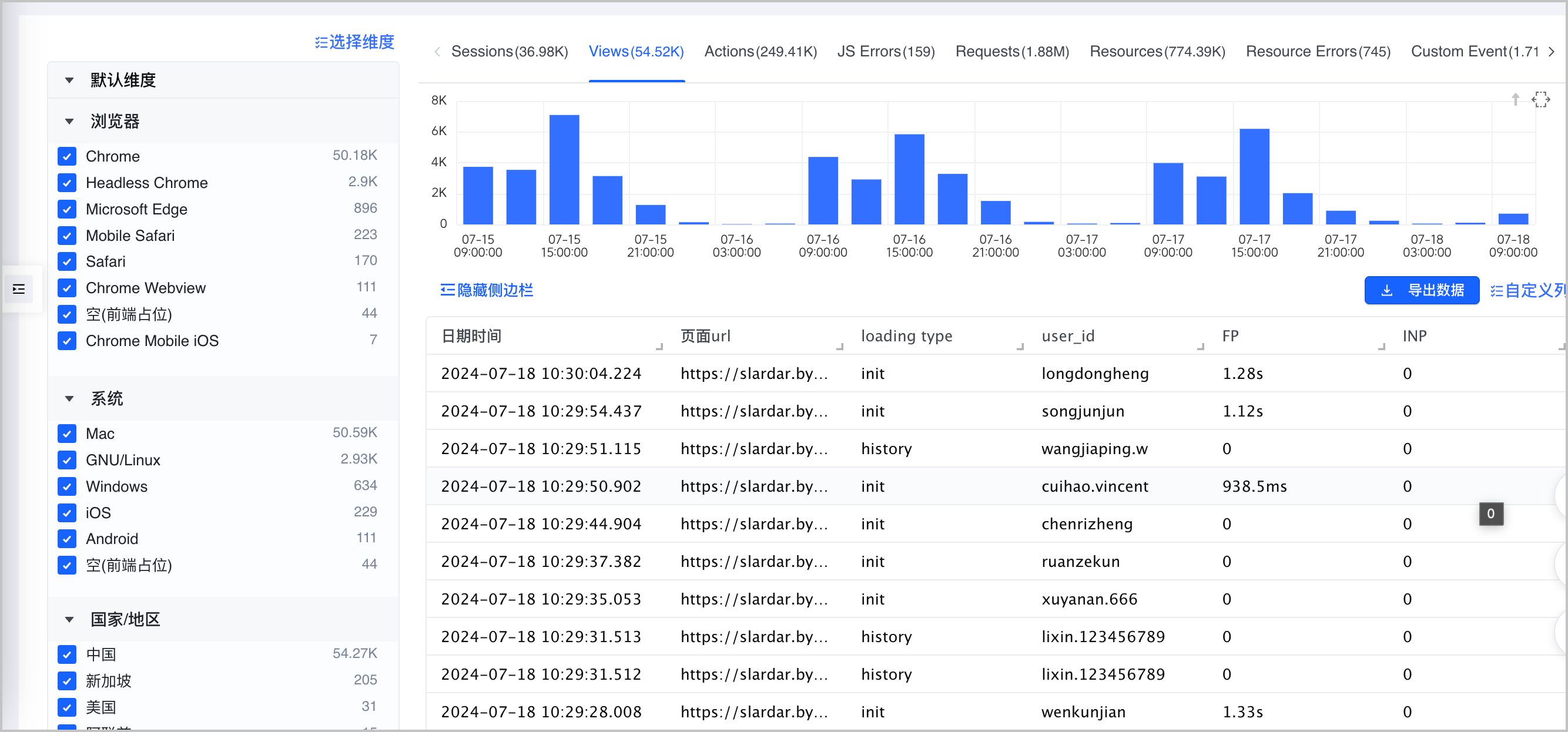This screenshot has height=732, width=1568.
Task: Toggle Mobile Safari checkbox
Action: [x=67, y=236]
